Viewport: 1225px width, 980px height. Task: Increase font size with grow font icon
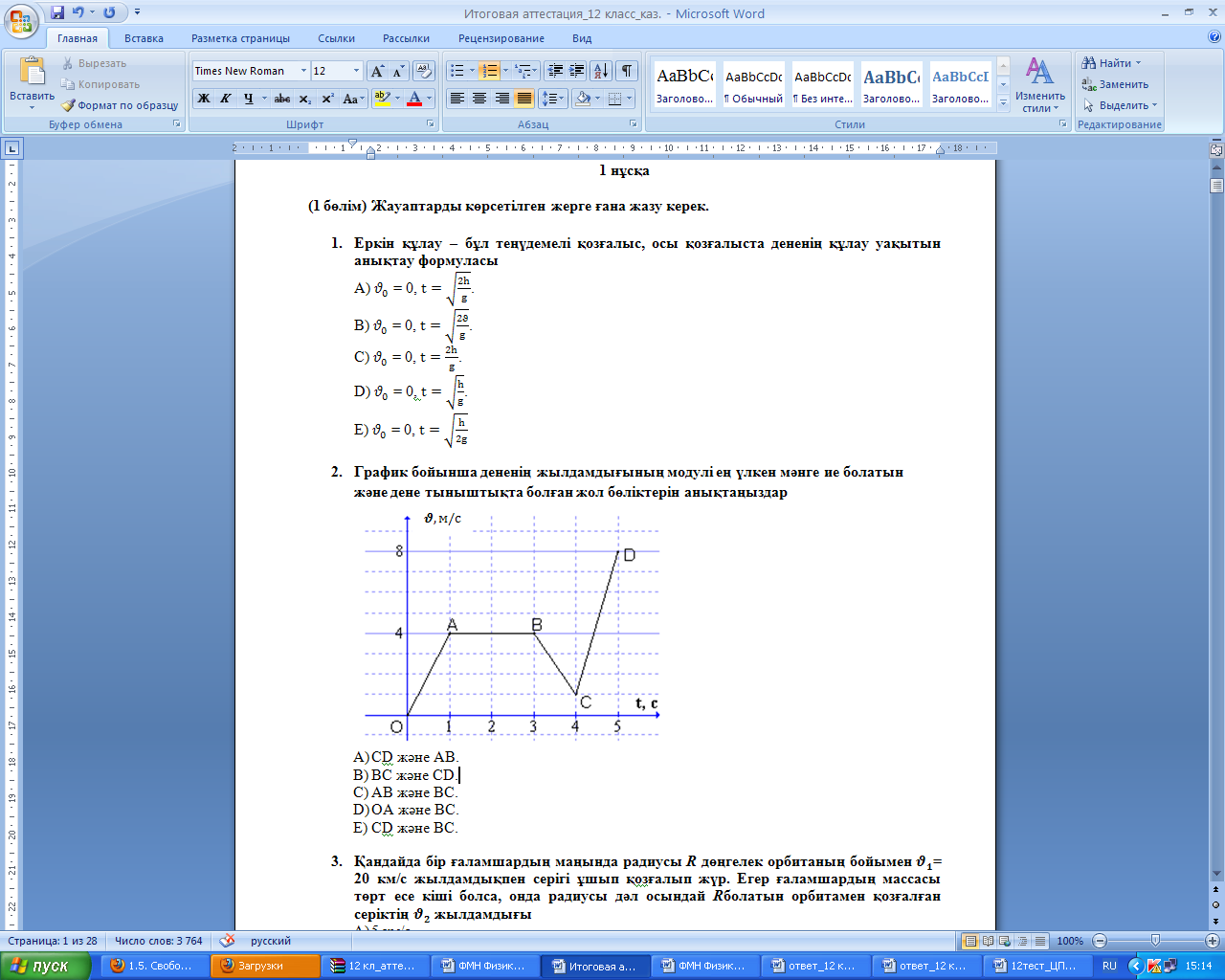(x=377, y=71)
